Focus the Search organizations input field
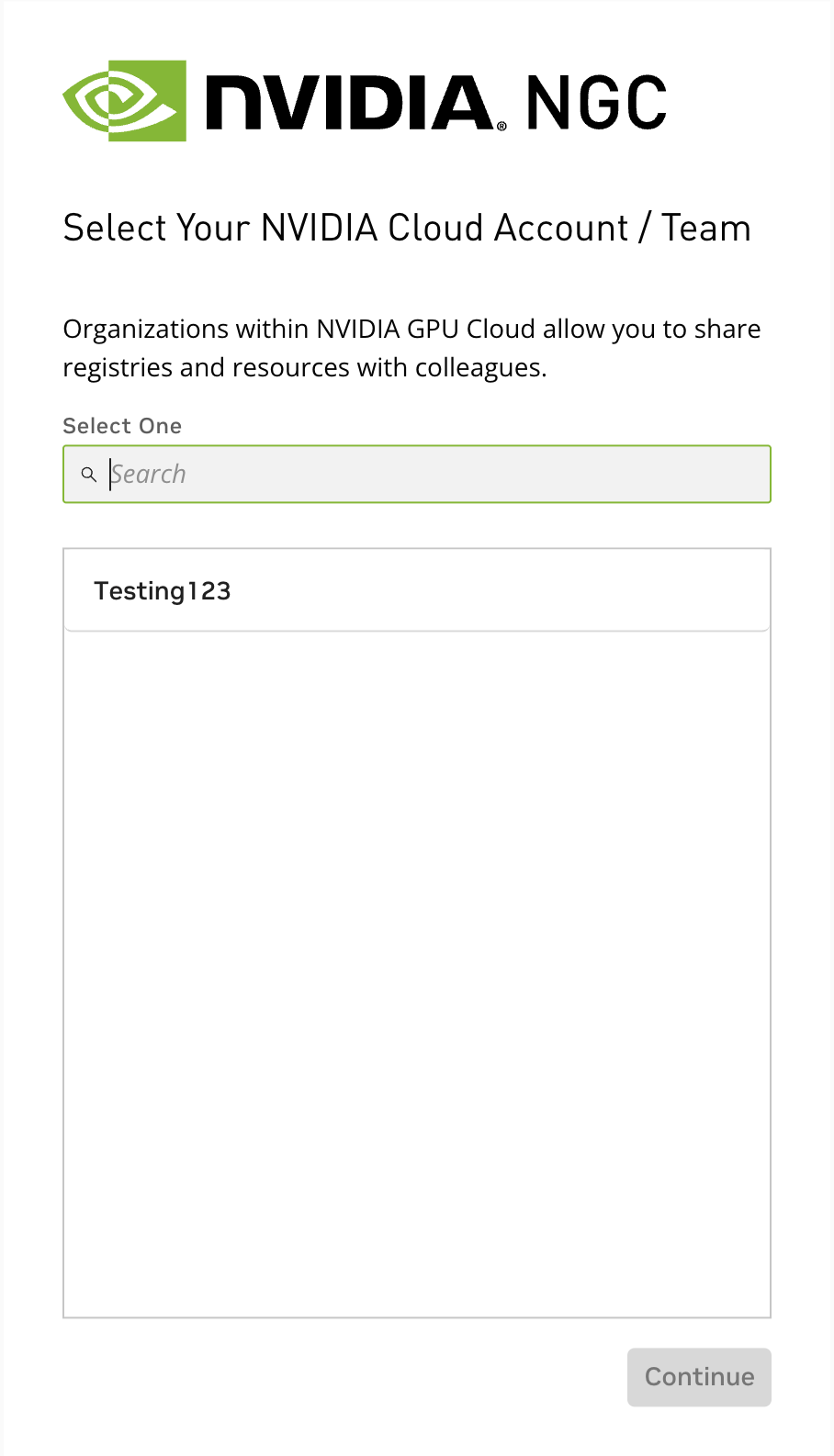This screenshot has width=834, height=1456. pos(432,475)
